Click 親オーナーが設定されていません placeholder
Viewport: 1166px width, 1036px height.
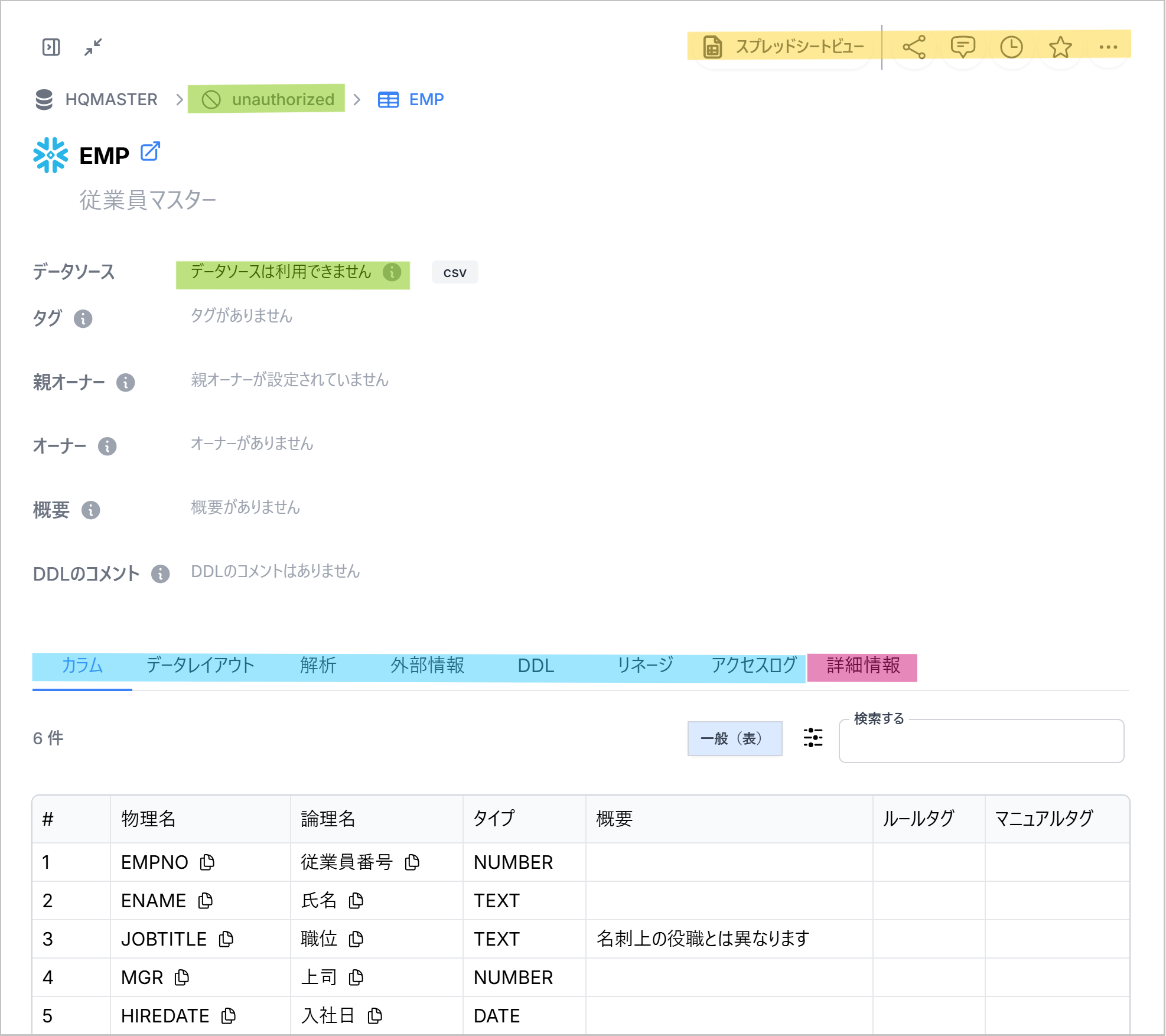point(290,380)
